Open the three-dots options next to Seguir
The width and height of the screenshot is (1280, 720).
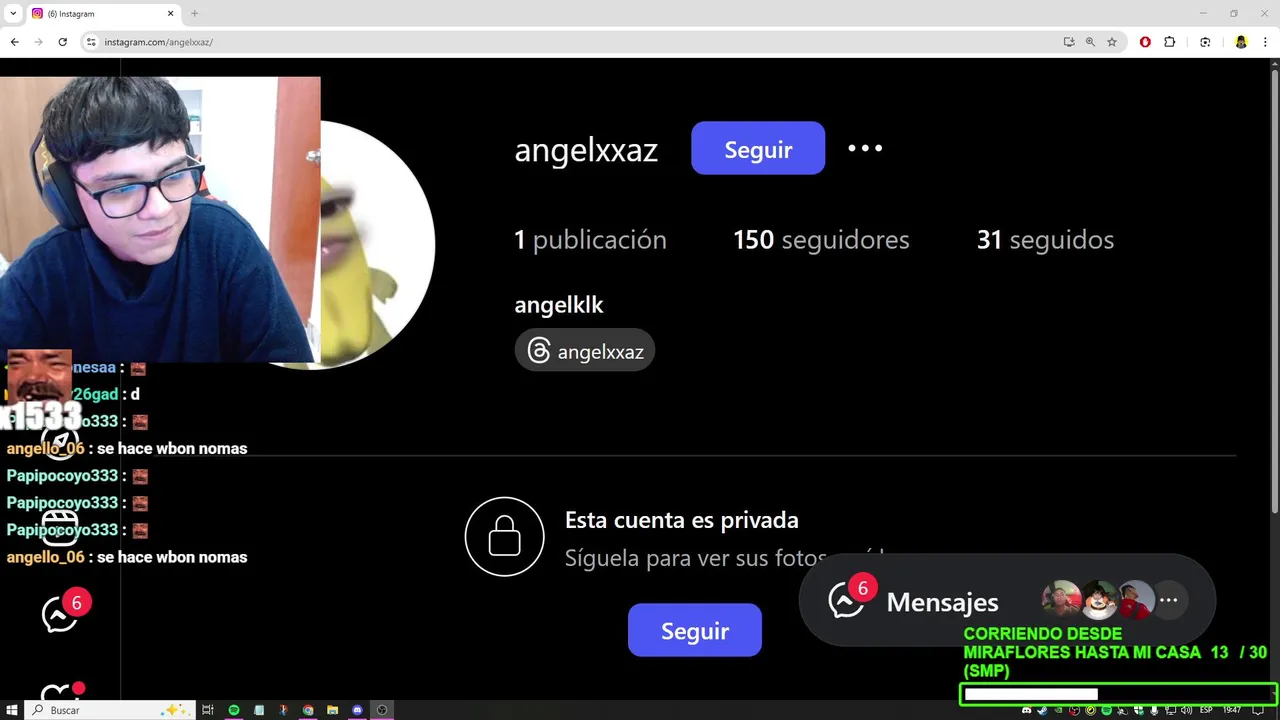(865, 148)
